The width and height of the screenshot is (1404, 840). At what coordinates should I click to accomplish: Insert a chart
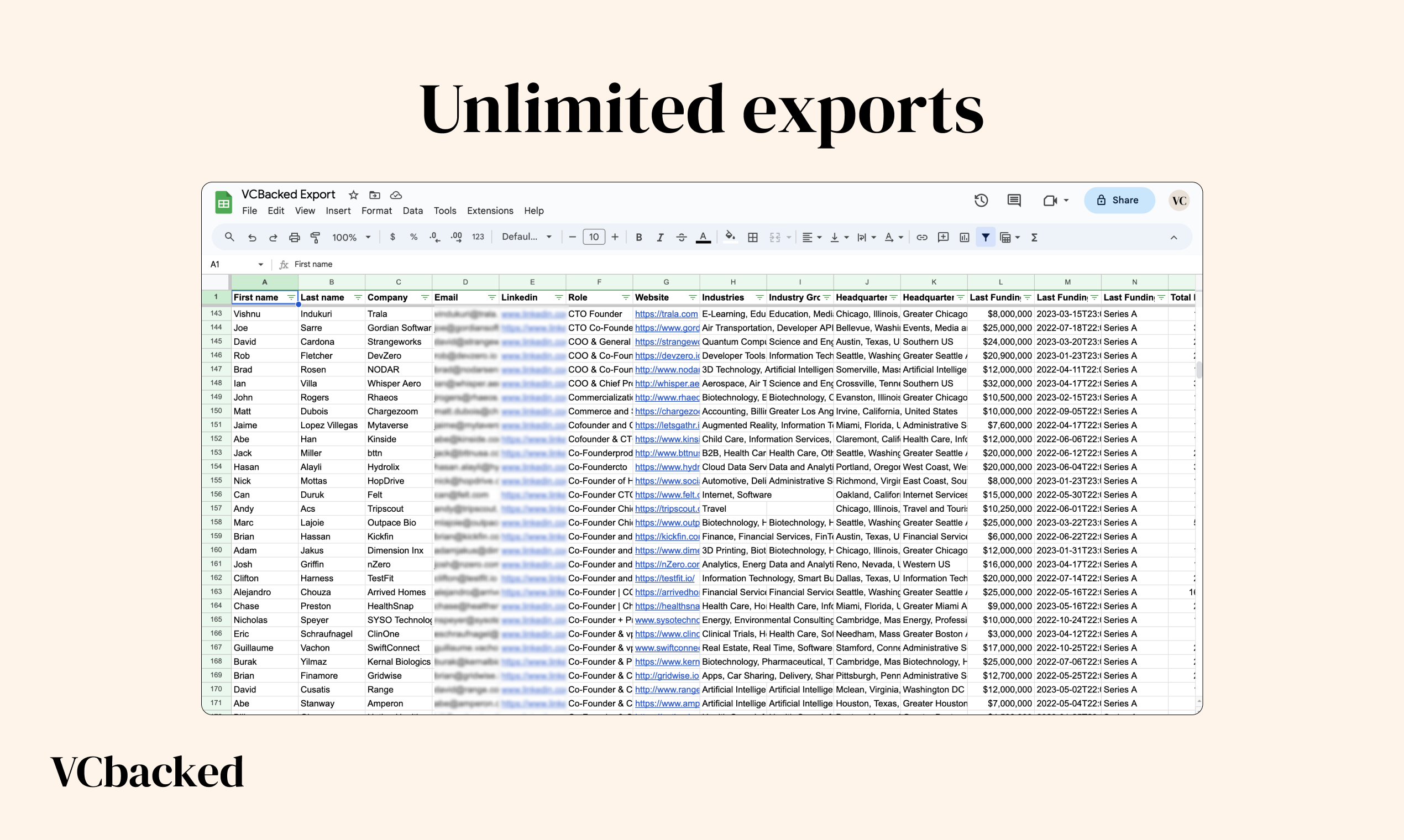pyautogui.click(x=964, y=238)
